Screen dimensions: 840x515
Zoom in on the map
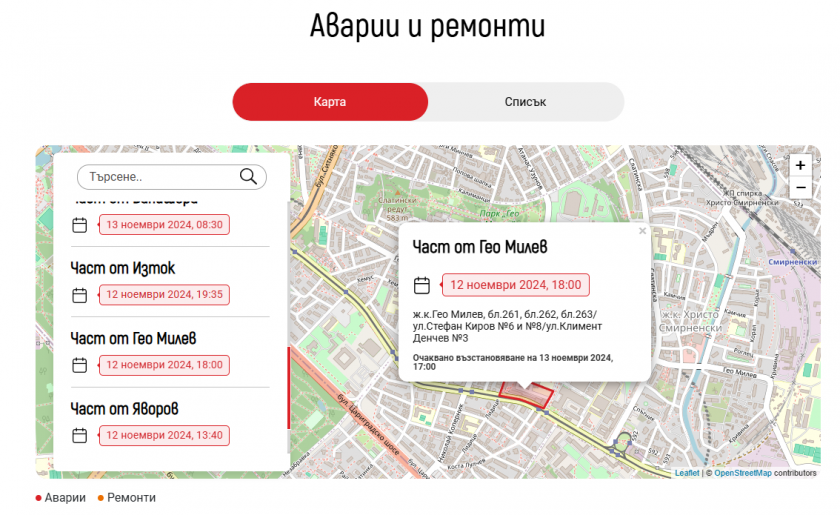800,165
